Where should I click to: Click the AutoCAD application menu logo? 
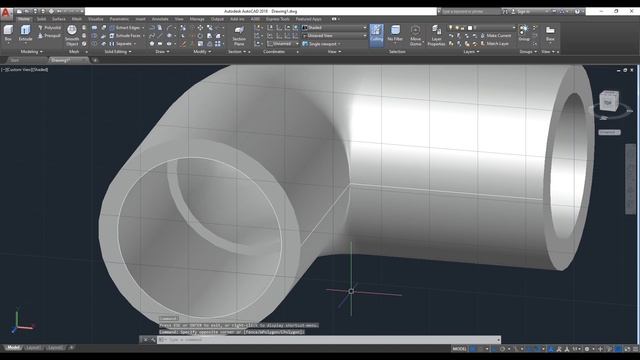(x=6, y=13)
